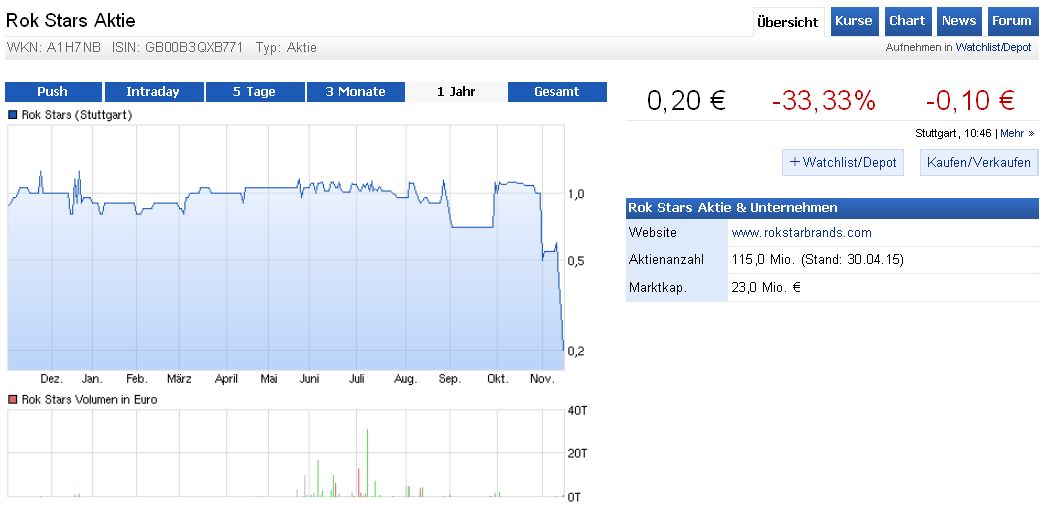The height and width of the screenshot is (509, 1045).
Task: Show the 3 Monate chart range
Action: click(355, 92)
